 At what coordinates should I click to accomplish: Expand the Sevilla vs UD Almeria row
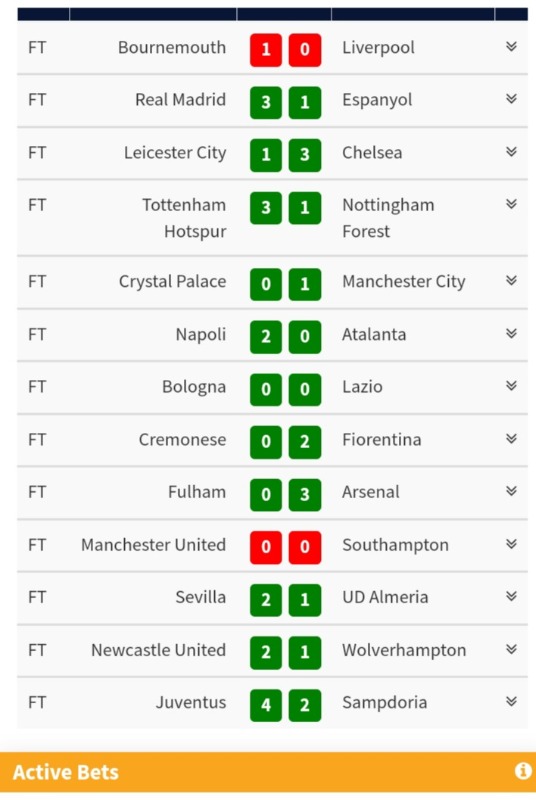click(x=511, y=596)
